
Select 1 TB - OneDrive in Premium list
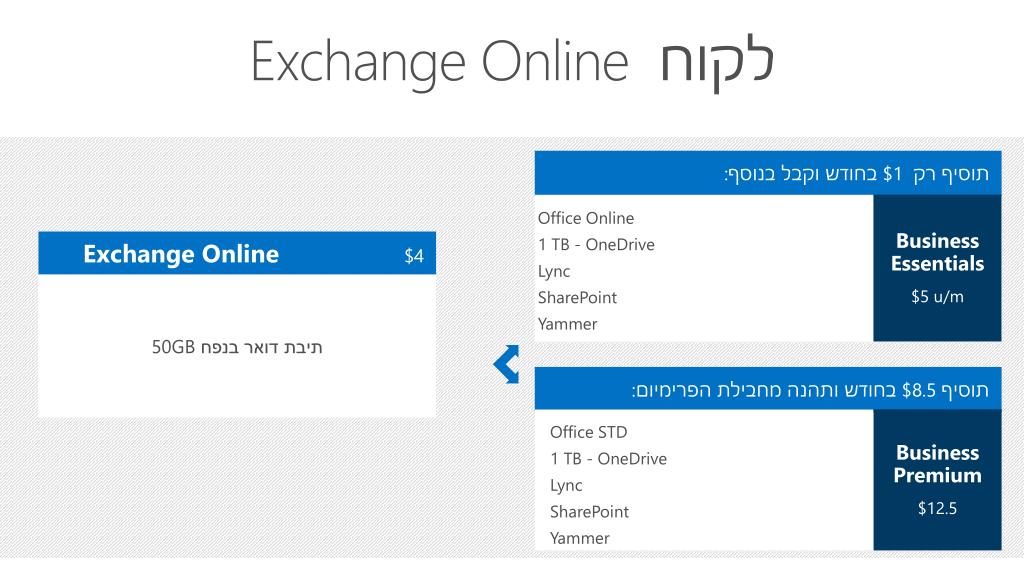(609, 459)
